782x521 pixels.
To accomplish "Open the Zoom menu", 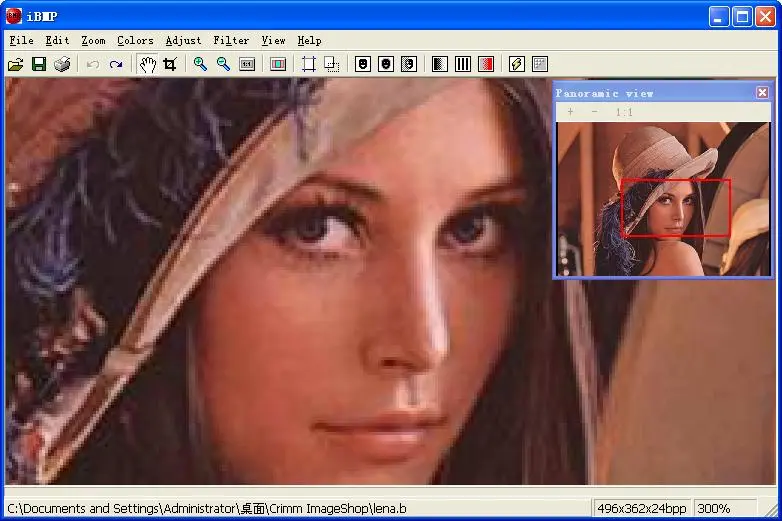I will tap(93, 40).
